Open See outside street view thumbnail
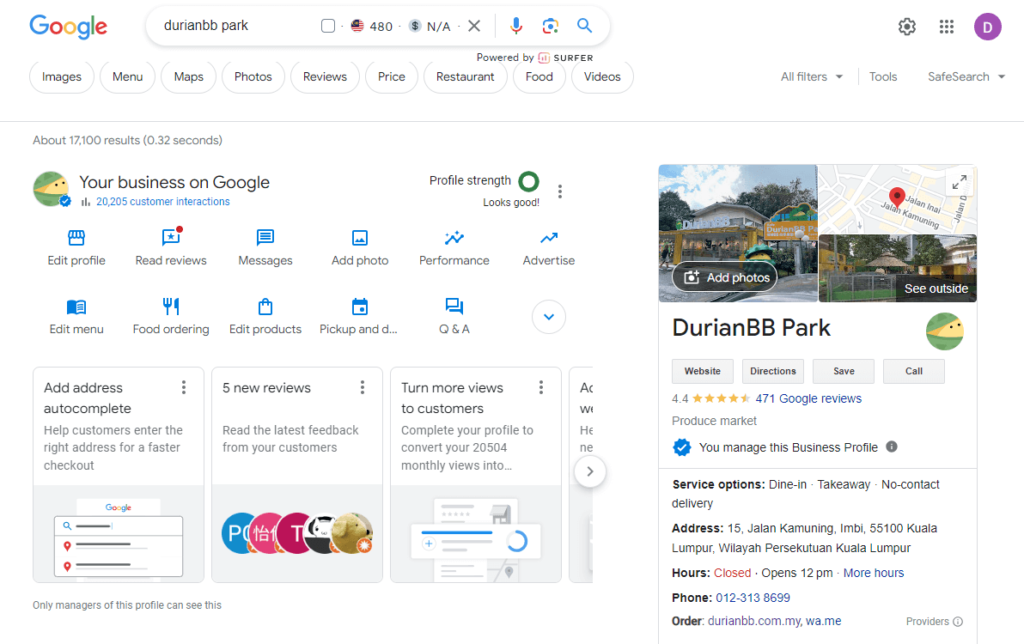This screenshot has height=644, width=1024. coord(898,268)
